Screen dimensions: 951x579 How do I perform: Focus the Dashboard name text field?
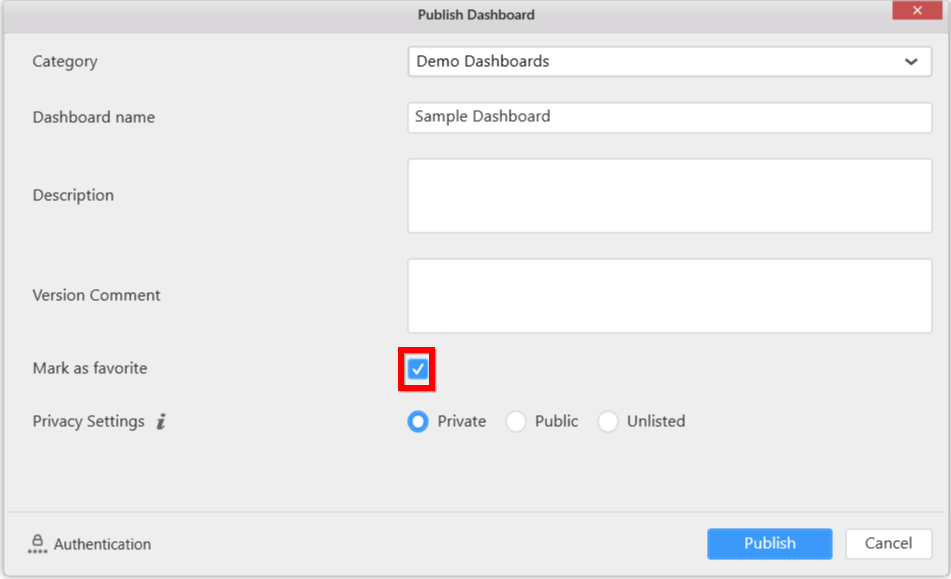(670, 117)
